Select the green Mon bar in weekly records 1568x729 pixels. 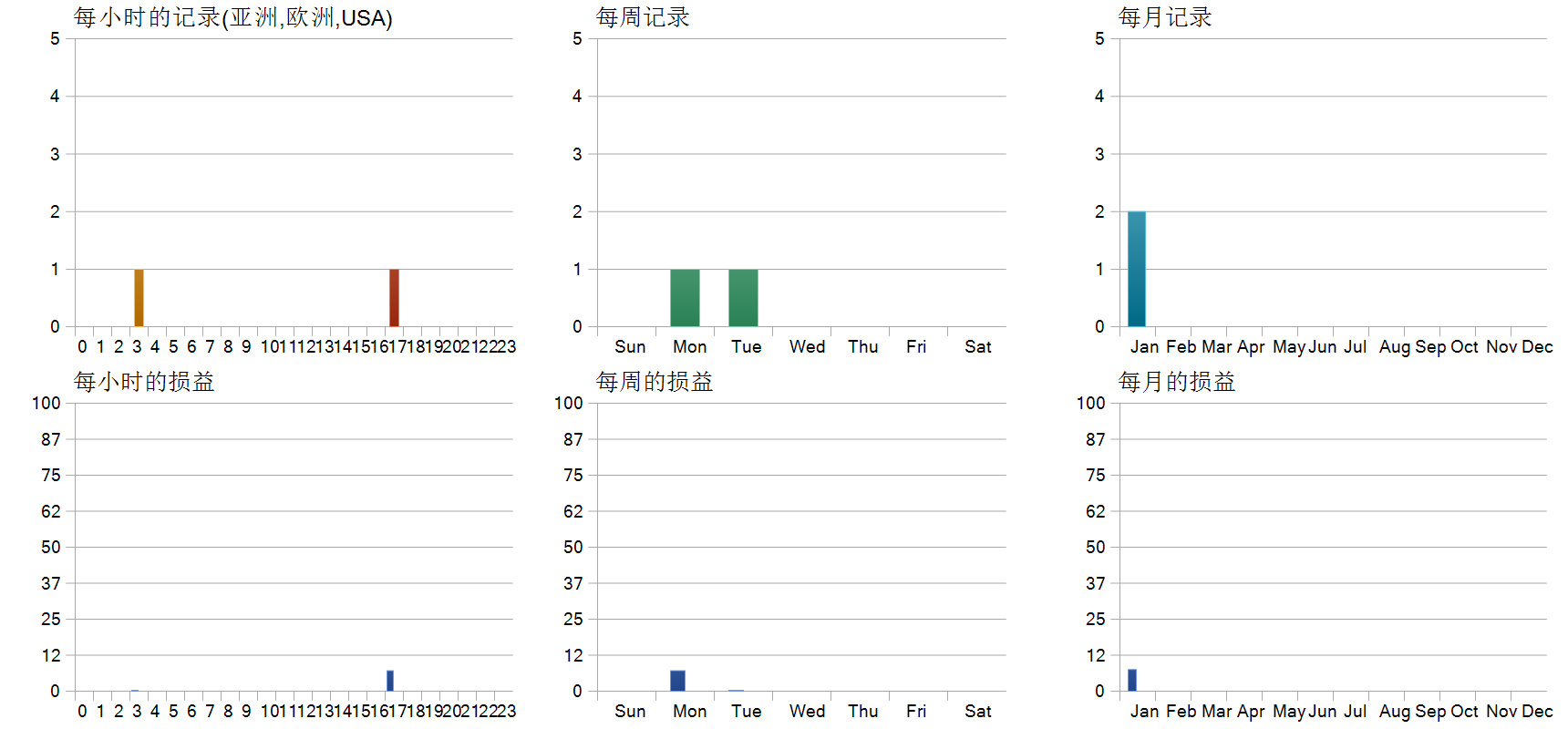coord(685,298)
